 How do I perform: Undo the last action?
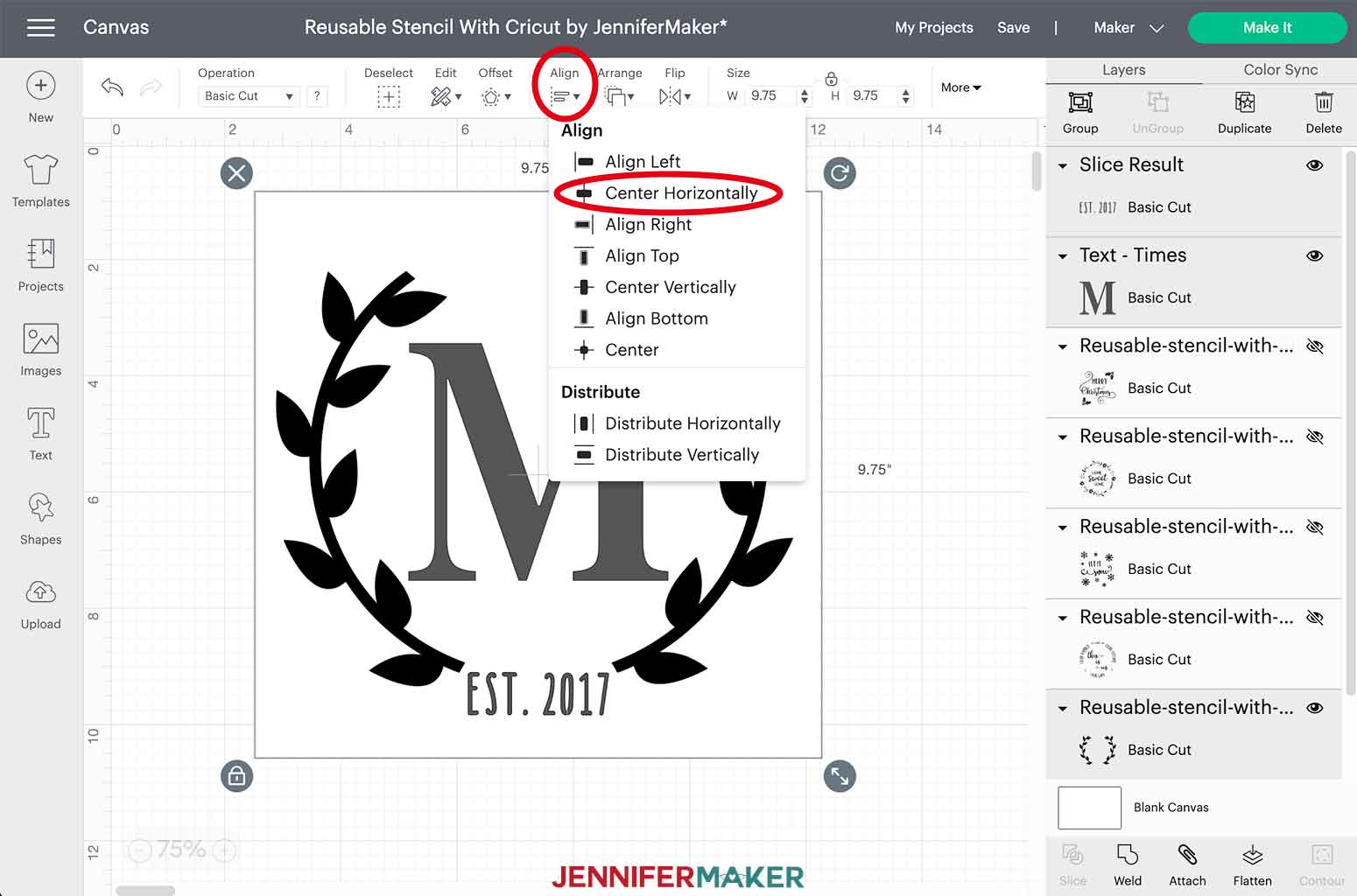click(112, 87)
